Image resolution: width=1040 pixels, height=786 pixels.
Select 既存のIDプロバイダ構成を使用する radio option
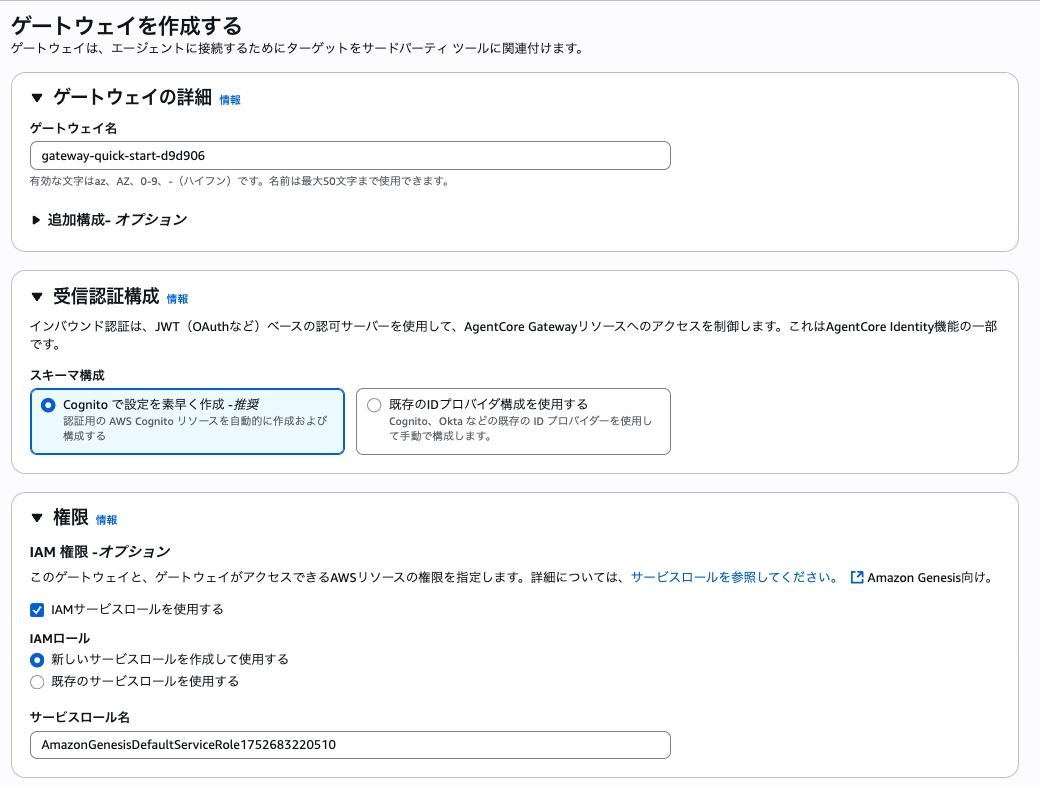pyautogui.click(x=374, y=405)
